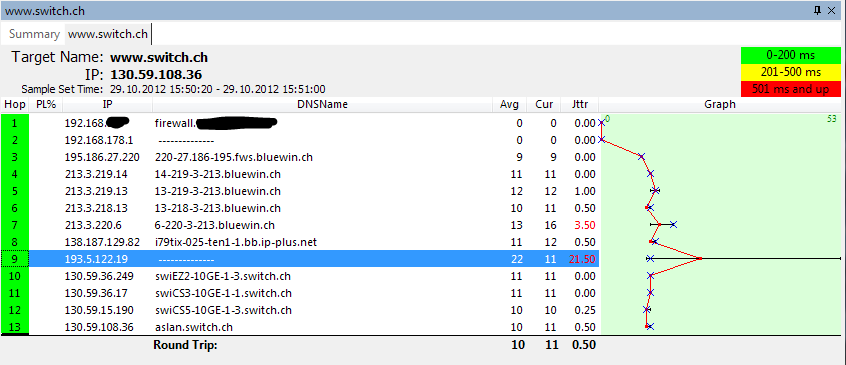Click the Cur column header
The height and width of the screenshot is (365, 846).
[544, 104]
